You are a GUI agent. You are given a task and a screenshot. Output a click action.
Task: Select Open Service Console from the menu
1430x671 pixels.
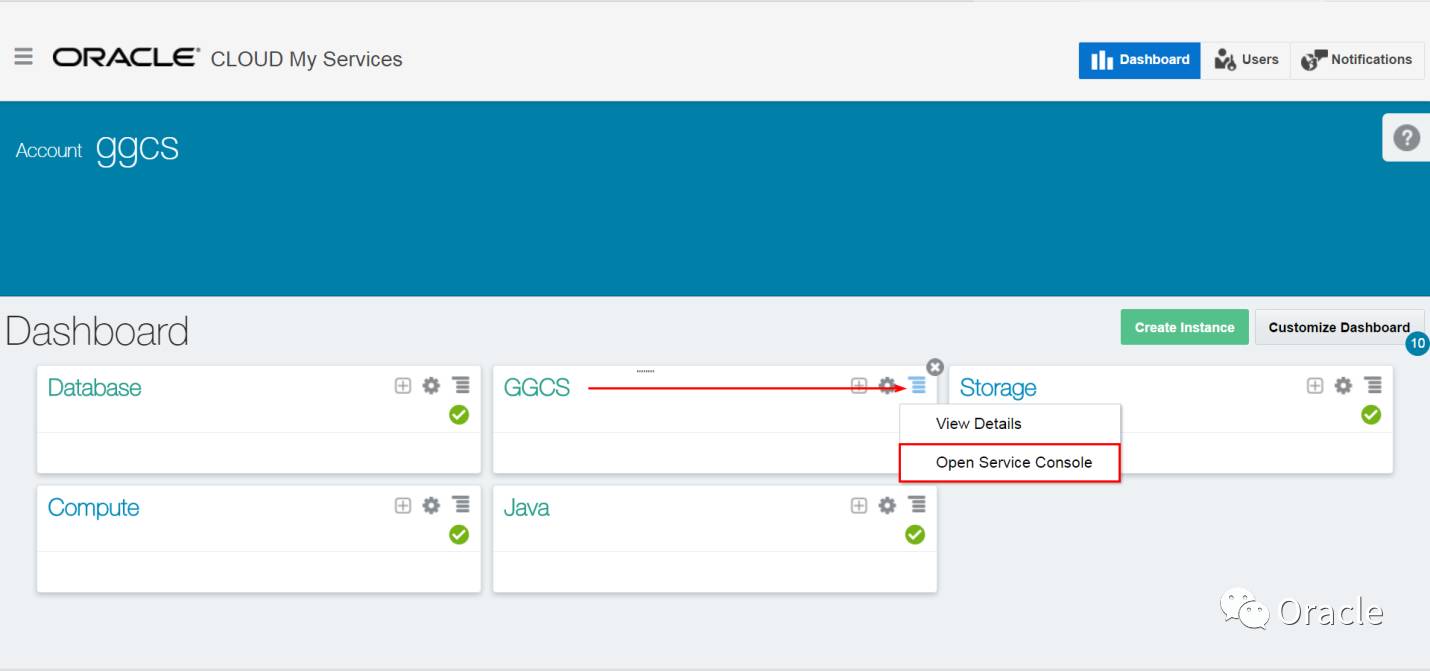point(1010,462)
